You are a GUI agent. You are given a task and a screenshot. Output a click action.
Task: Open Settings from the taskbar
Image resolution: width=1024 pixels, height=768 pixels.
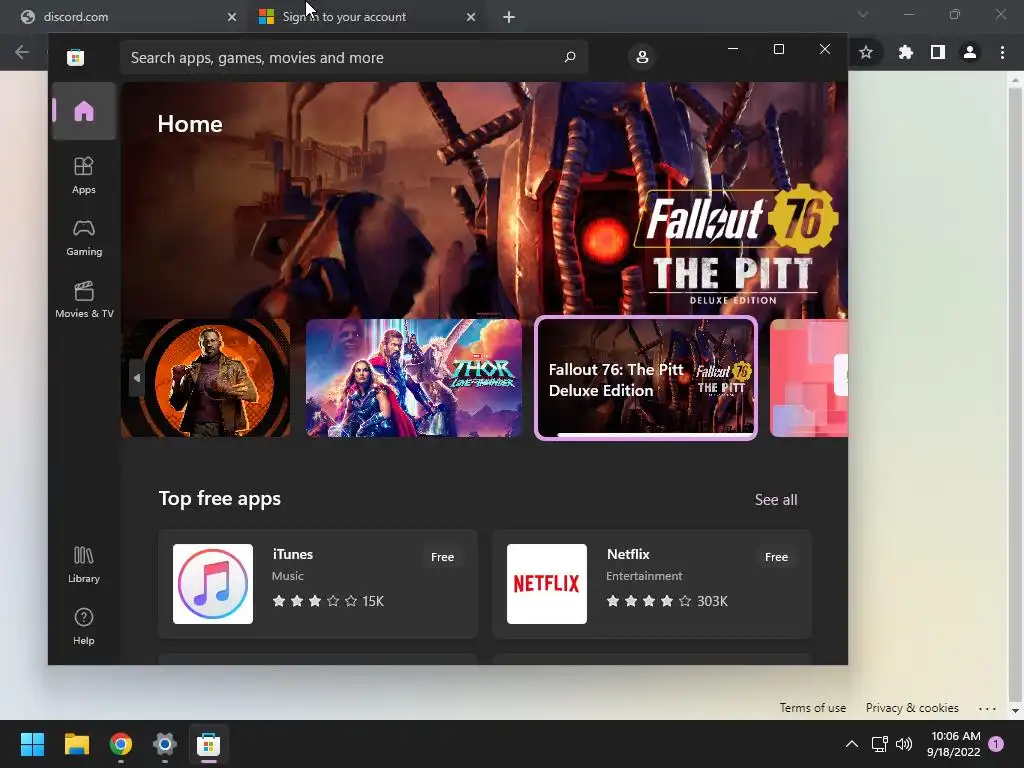point(165,744)
